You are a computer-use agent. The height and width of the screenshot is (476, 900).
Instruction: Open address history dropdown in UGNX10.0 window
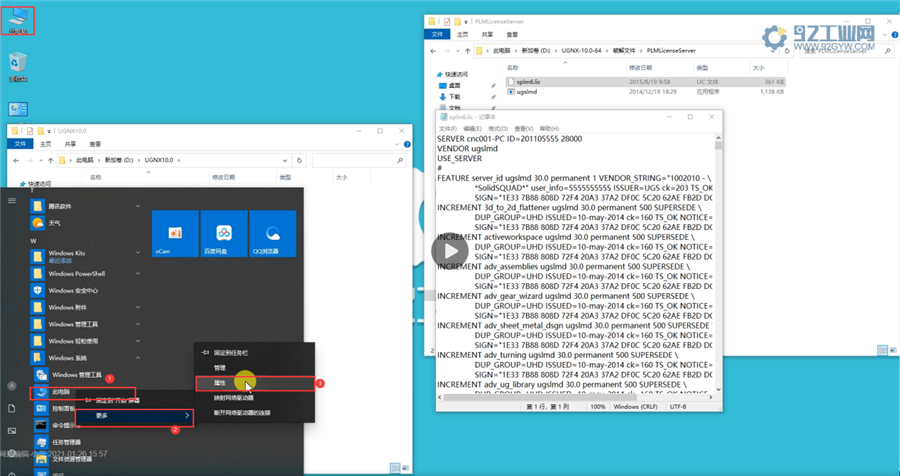[x=285, y=161]
